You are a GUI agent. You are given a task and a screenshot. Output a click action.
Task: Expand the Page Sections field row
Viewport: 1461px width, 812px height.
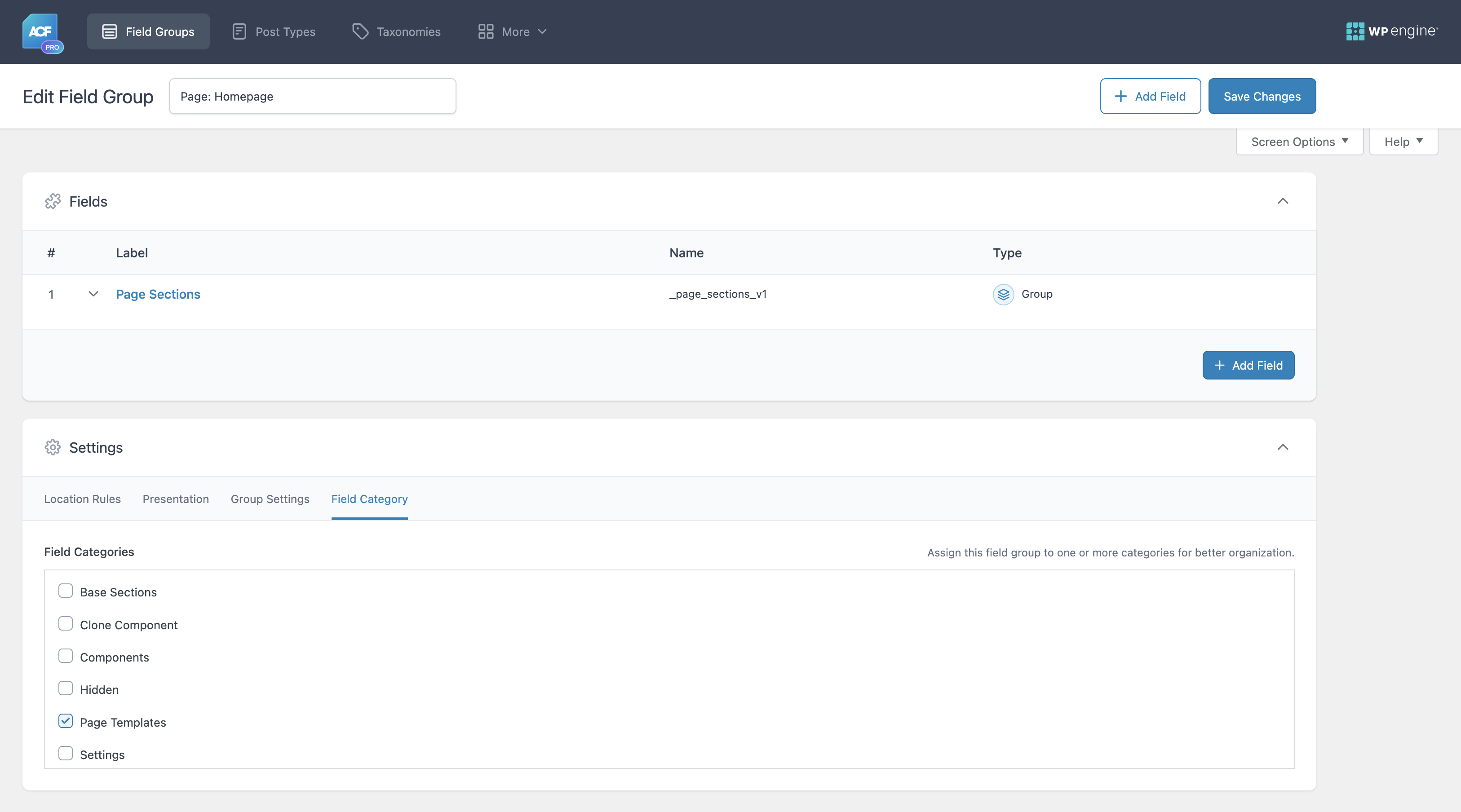point(93,294)
